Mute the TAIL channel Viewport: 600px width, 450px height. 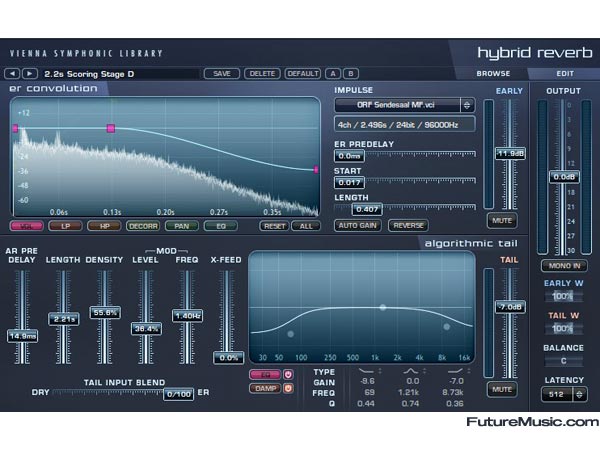click(502, 390)
